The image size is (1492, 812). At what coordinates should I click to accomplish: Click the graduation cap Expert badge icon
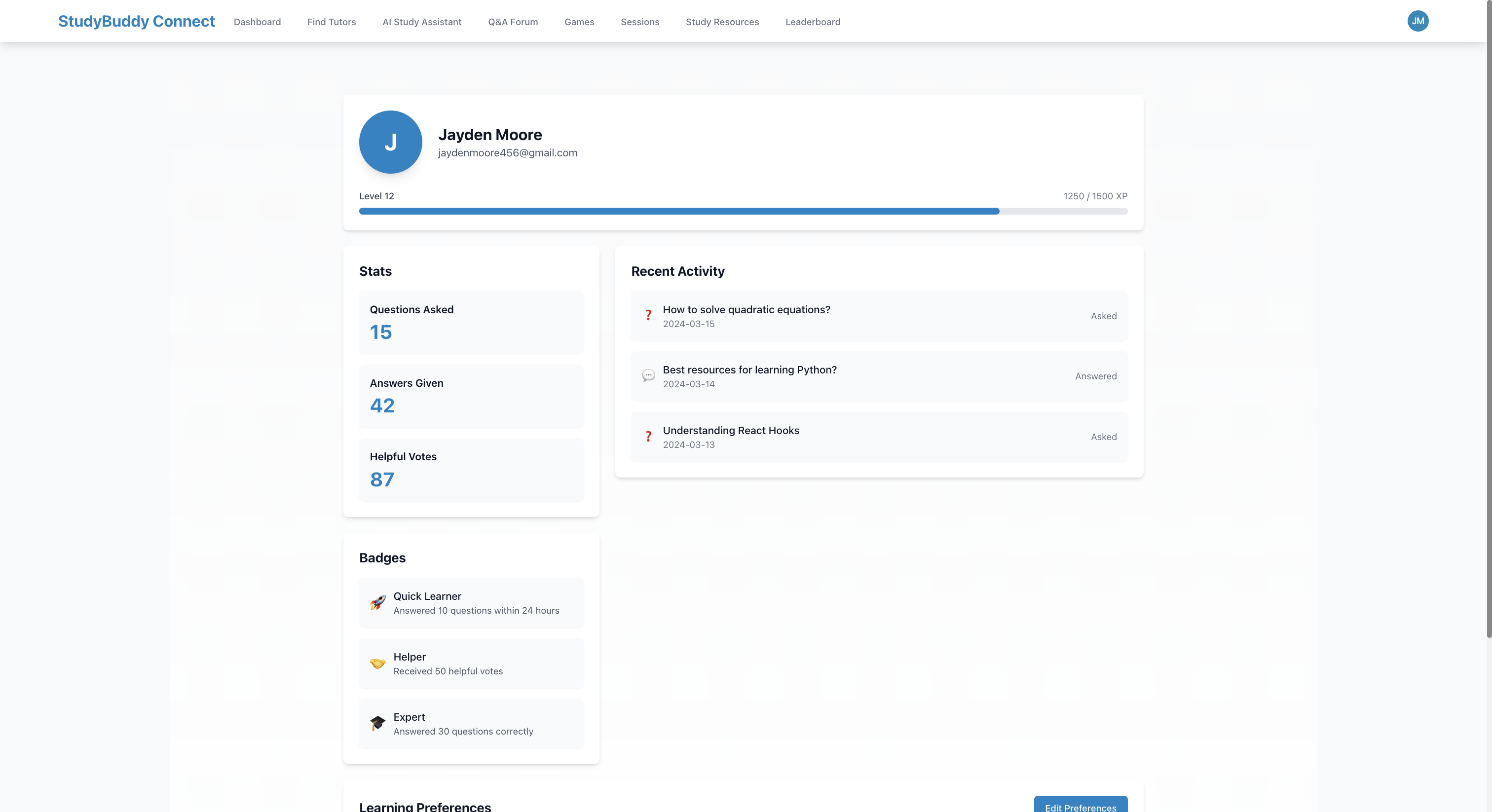coord(377,723)
